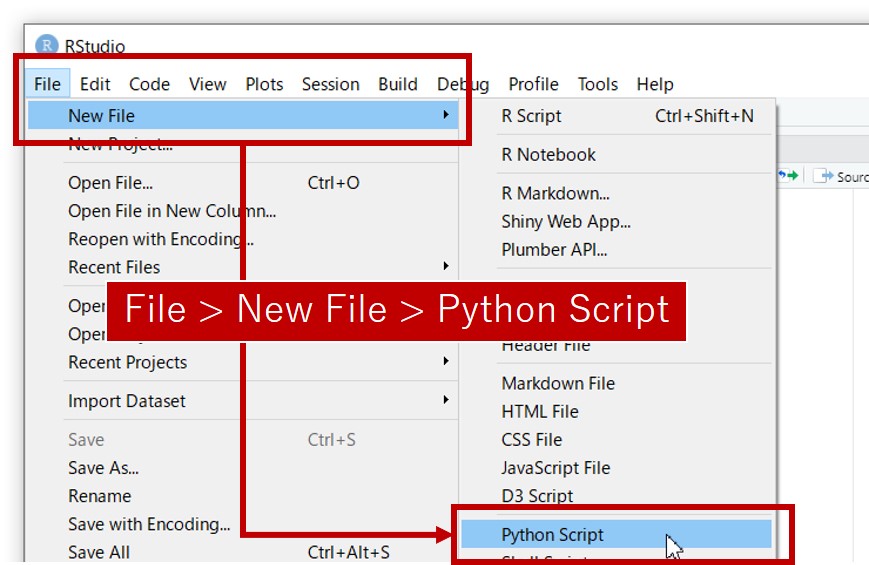This screenshot has height=565, width=869.
Task: Choose R Markdown... in the submenu
Action: tap(555, 193)
